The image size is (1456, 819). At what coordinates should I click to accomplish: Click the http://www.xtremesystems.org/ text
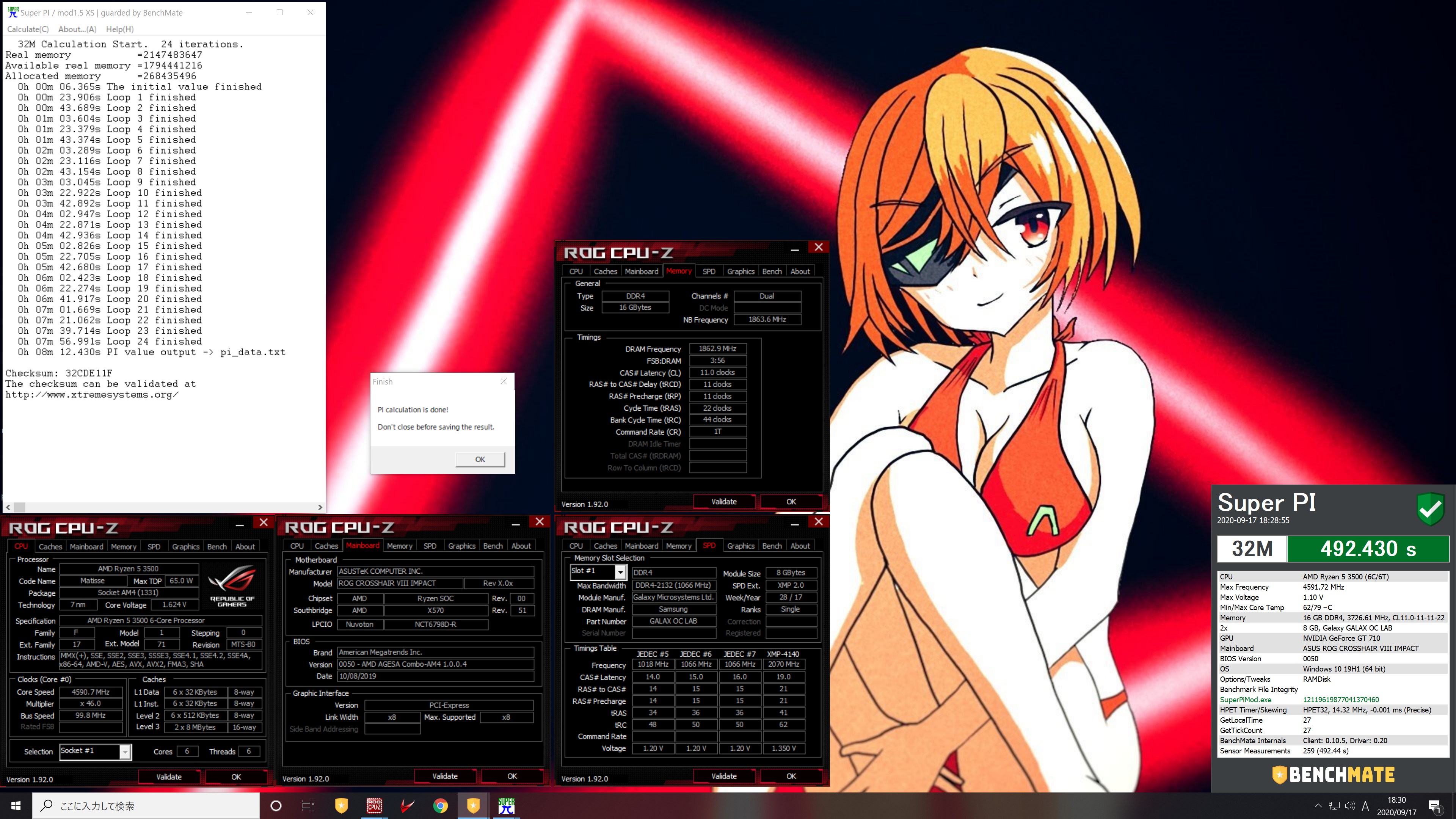point(92,394)
